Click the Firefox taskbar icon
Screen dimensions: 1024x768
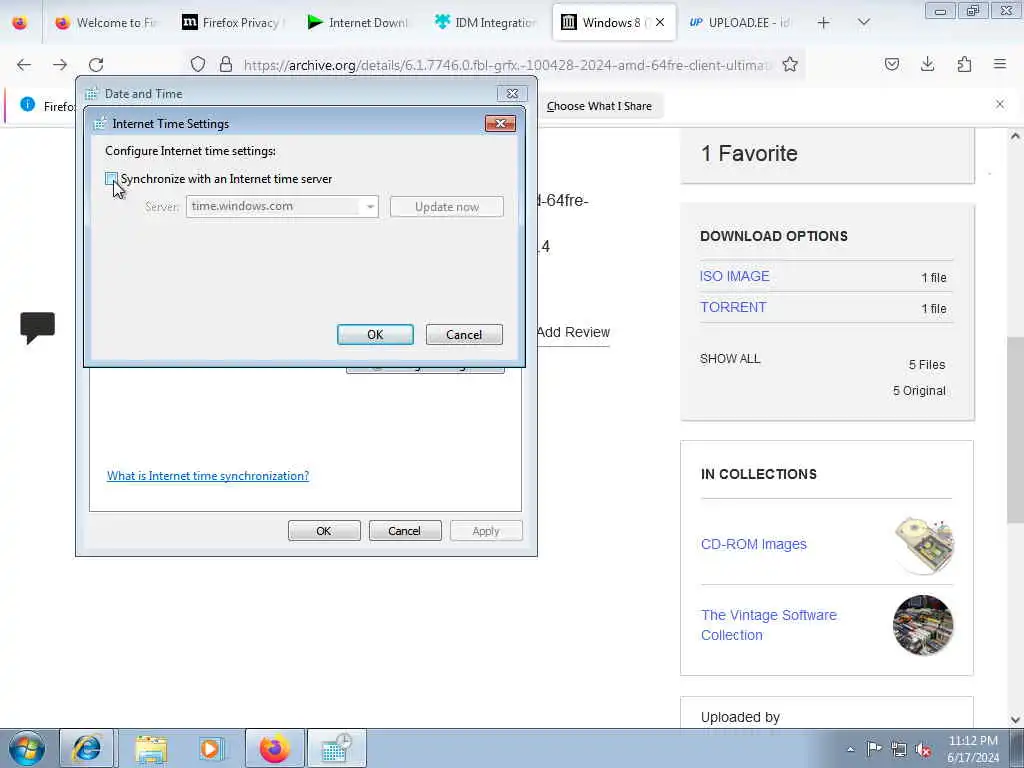point(274,748)
